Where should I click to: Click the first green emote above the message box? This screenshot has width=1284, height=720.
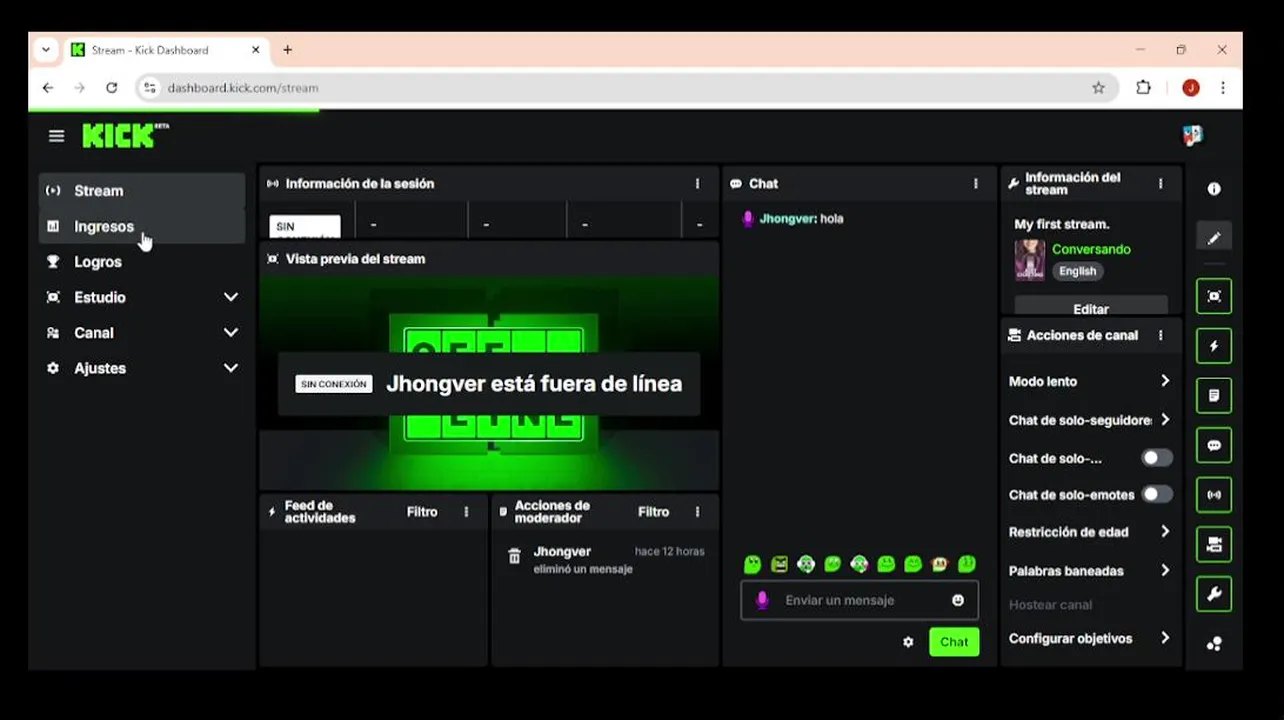(752, 564)
